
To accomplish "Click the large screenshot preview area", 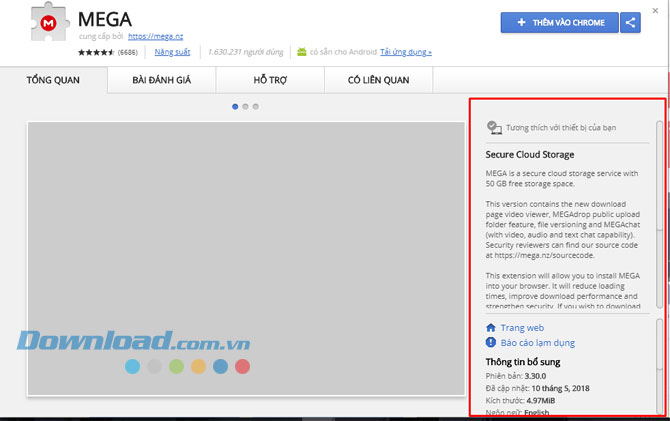I will tap(246, 259).
